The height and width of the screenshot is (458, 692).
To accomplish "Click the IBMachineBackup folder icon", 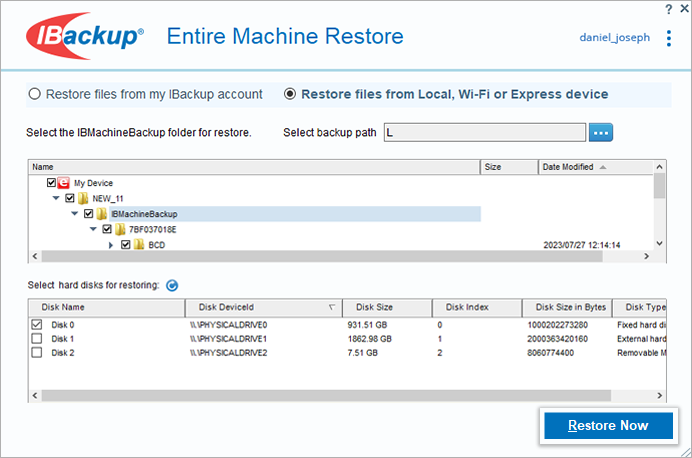I will (x=102, y=214).
